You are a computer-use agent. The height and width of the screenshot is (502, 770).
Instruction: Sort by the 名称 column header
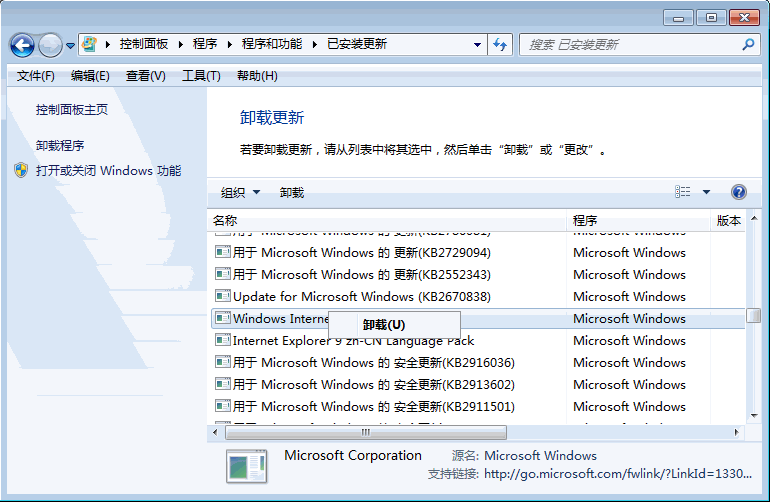pyautogui.click(x=387, y=221)
